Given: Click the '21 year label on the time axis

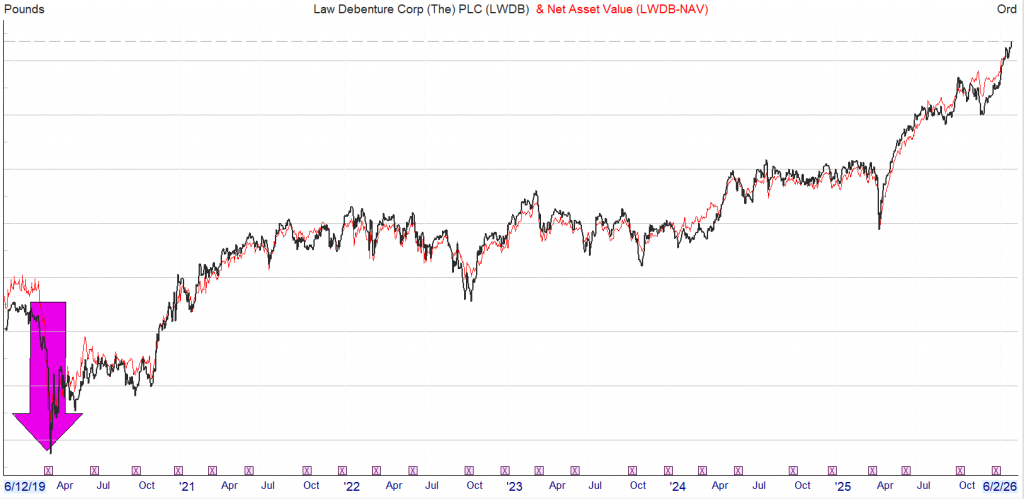Looking at the screenshot, I should [187, 487].
